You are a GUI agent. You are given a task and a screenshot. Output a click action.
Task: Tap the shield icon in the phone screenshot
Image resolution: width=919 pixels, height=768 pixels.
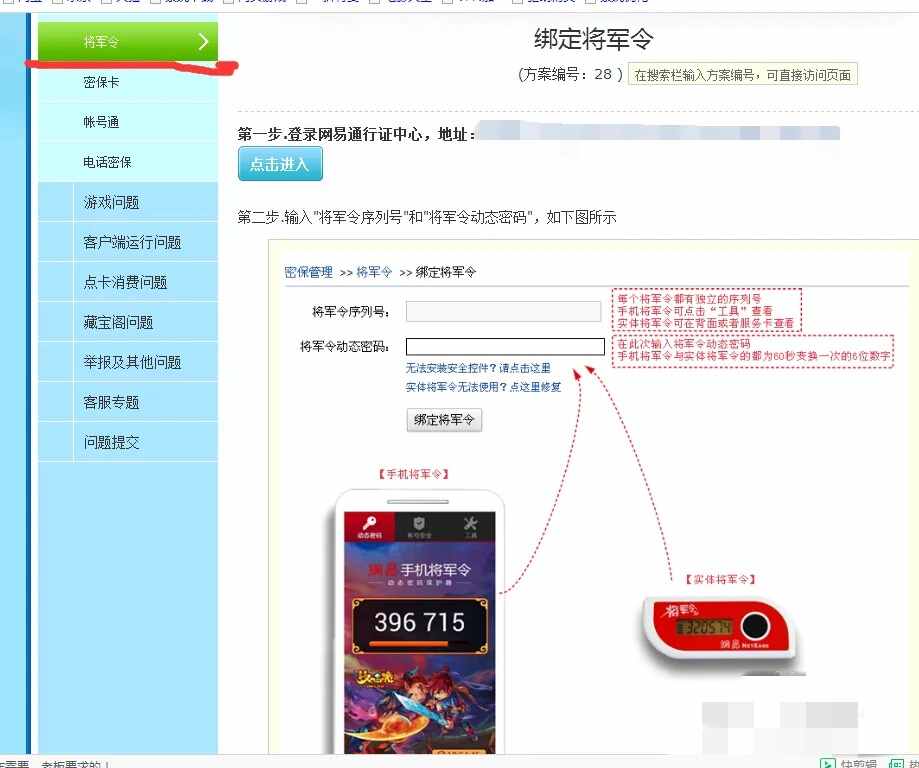point(420,523)
